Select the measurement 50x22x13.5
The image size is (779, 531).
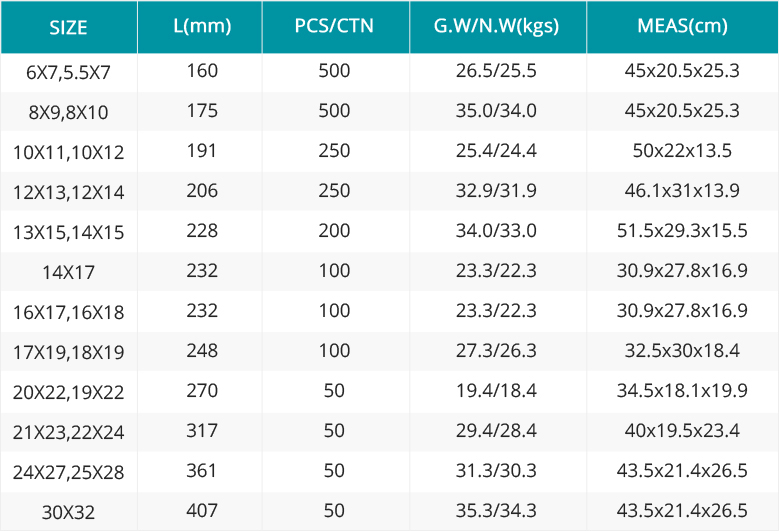pos(682,151)
